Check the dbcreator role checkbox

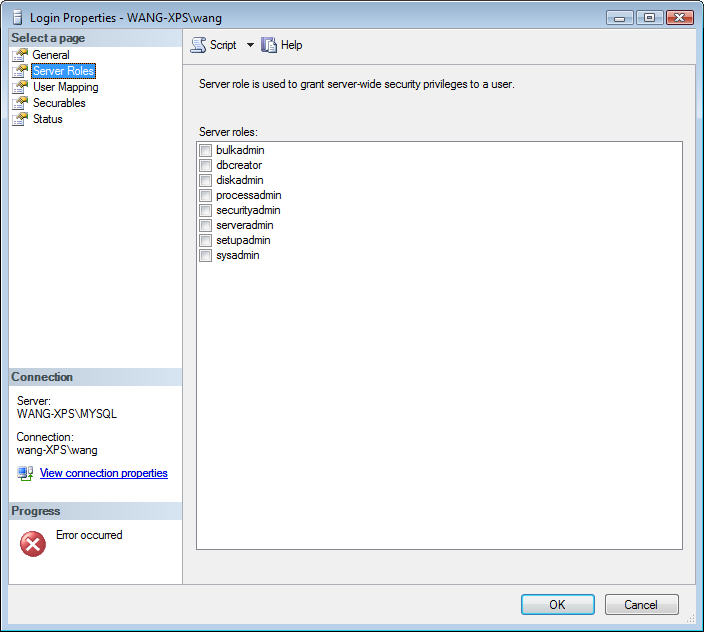pyautogui.click(x=205, y=165)
